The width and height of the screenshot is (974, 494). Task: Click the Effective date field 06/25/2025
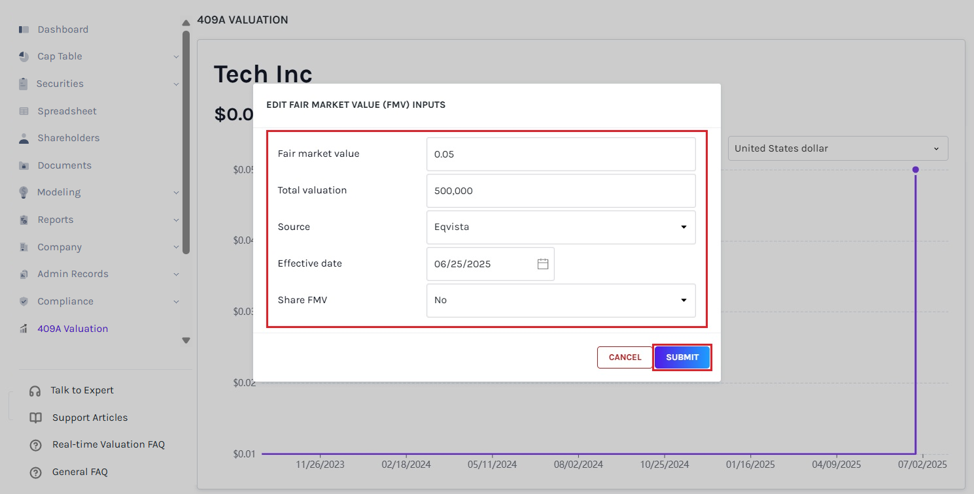490,264
